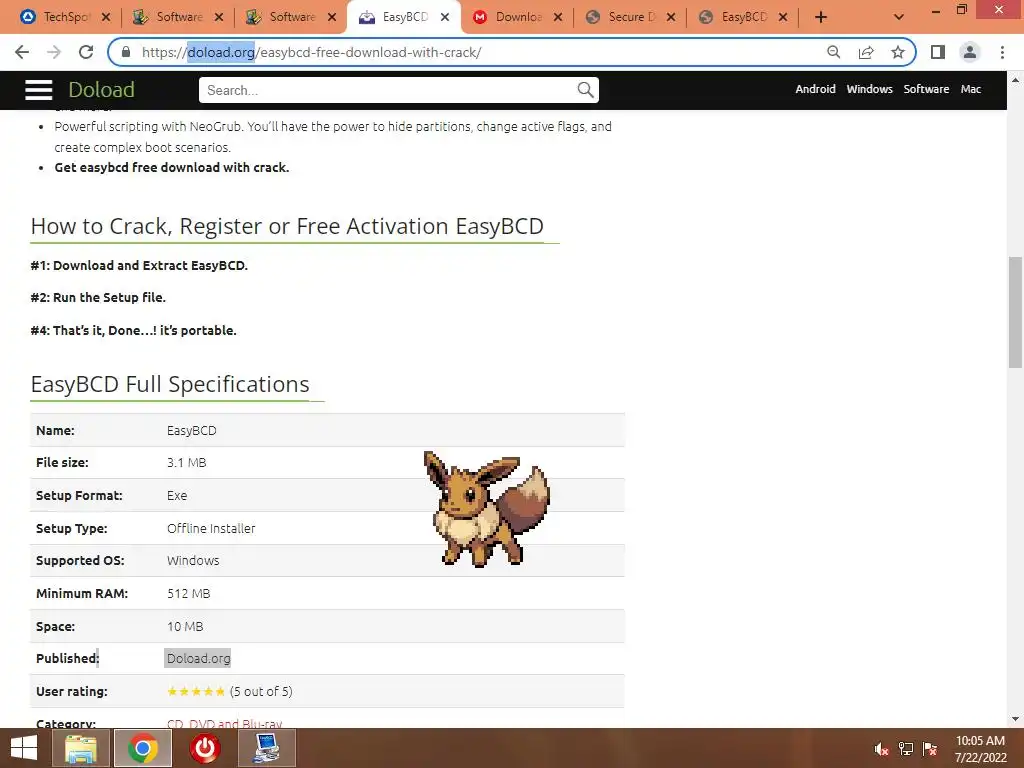Open File Explorer from the taskbar
The width and height of the screenshot is (1024, 768).
80,748
